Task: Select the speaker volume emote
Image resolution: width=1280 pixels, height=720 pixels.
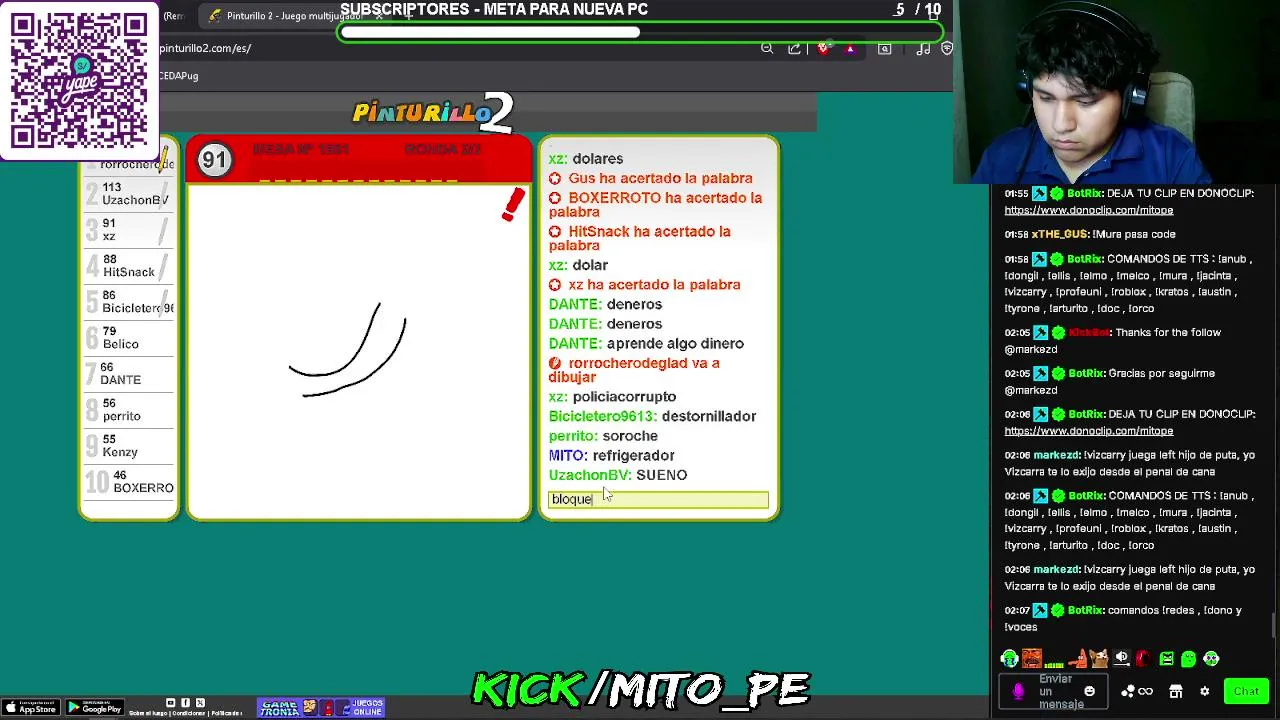Action: pyautogui.click(x=1122, y=658)
